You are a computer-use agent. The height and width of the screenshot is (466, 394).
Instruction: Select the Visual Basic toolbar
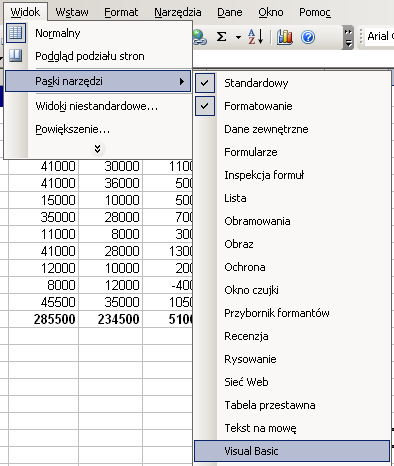coord(292,451)
